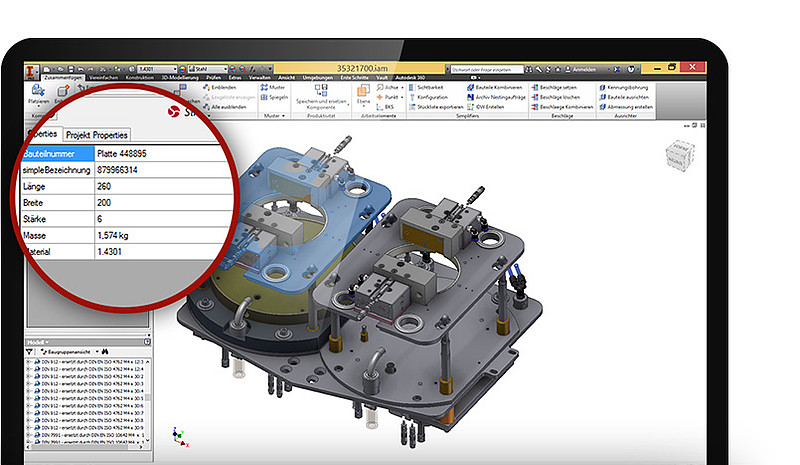Click Stückliste exportieren
Image resolution: width=800 pixels, height=465 pixels.
tap(436, 107)
